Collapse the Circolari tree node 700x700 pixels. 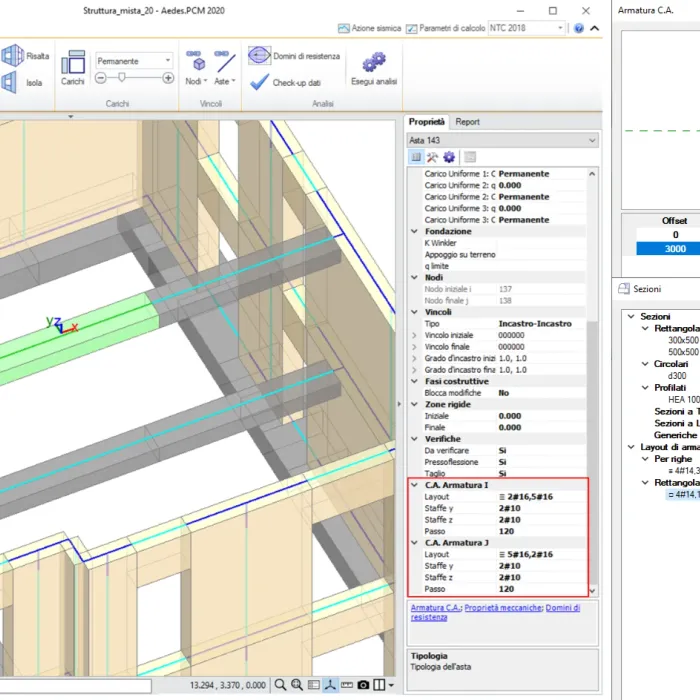(645, 364)
